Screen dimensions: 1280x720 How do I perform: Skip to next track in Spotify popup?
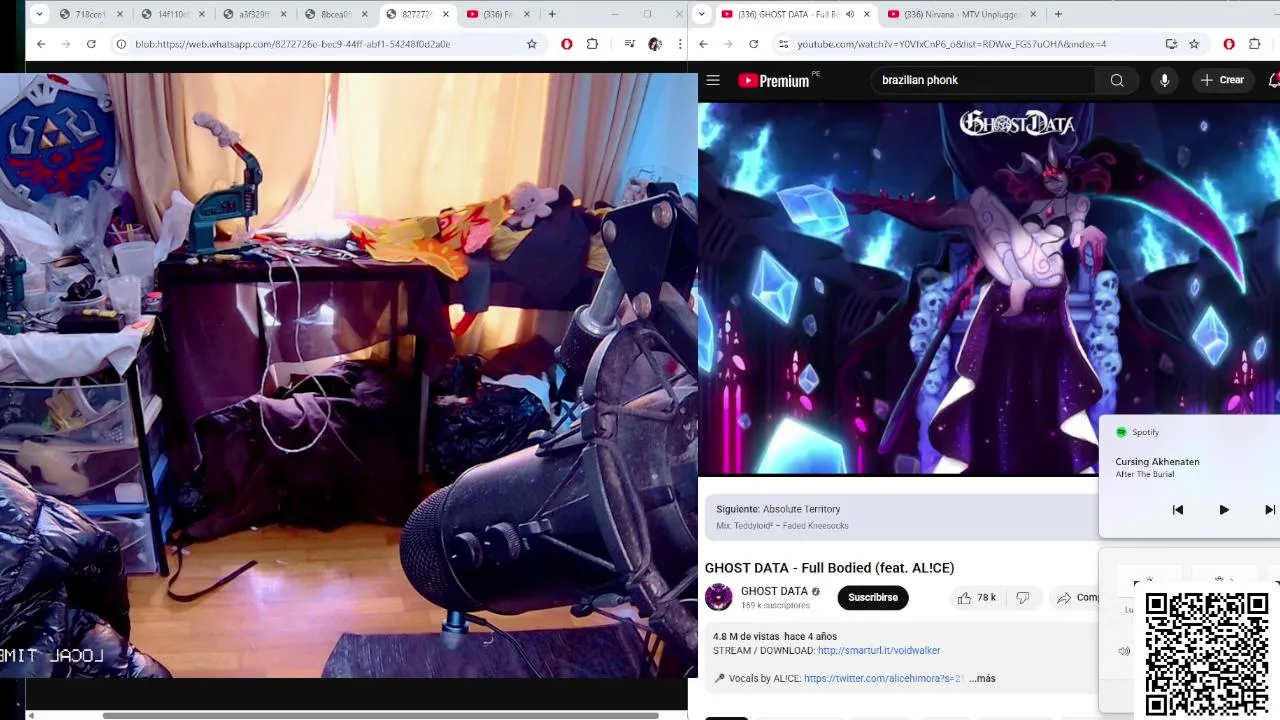[1270, 510]
